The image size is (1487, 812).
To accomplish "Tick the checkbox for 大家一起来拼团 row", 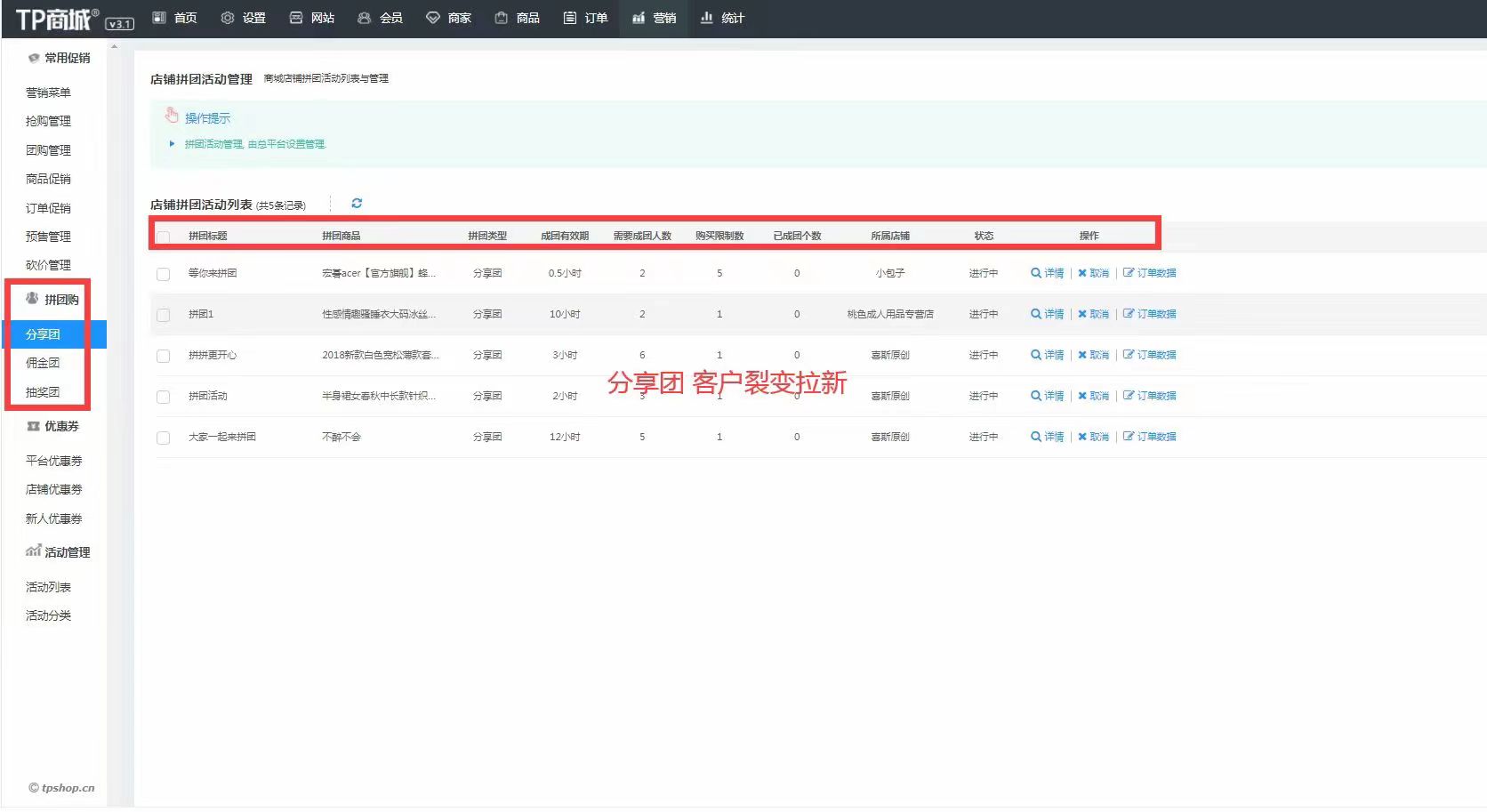I will point(164,438).
